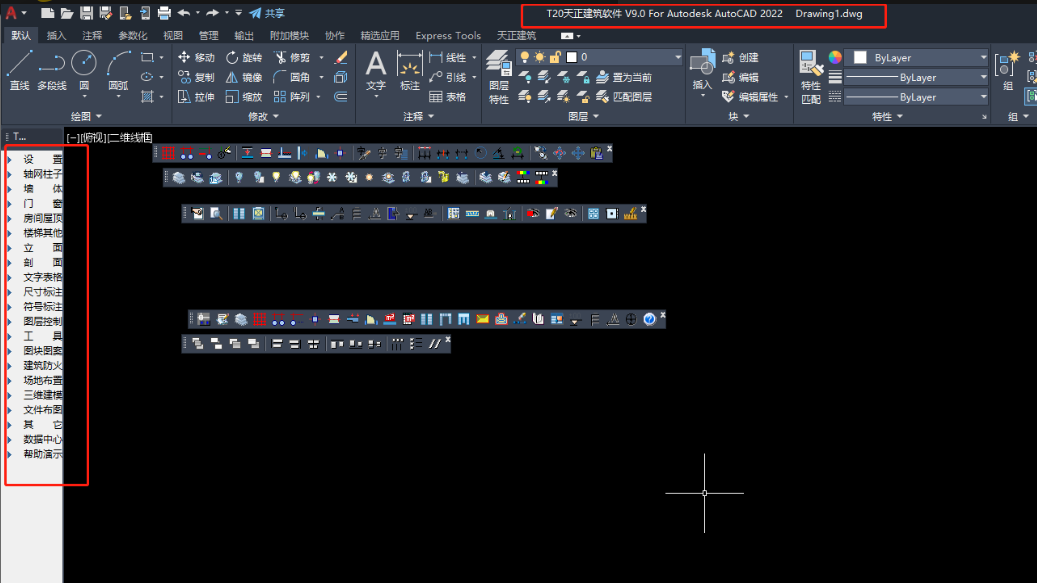This screenshot has height=583, width=1037.
Task: Open AutoCAD application menu A logo
Action: pyautogui.click(x=11, y=13)
